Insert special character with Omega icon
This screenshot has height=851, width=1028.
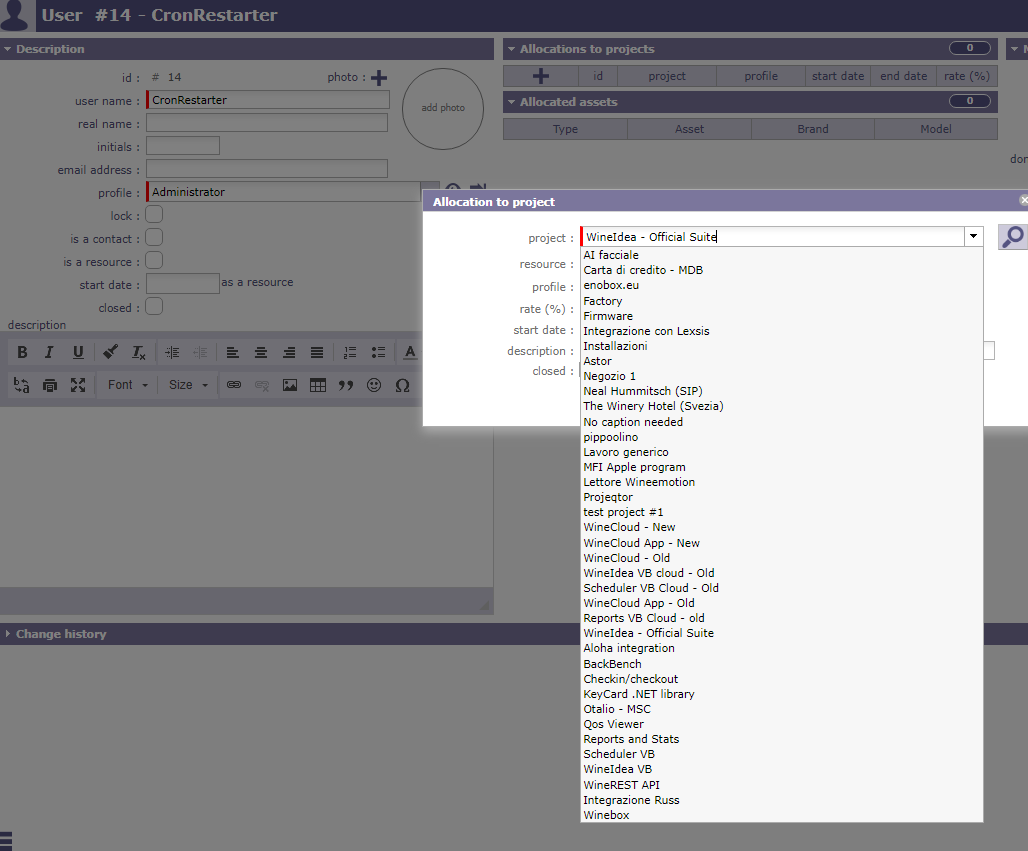[402, 385]
